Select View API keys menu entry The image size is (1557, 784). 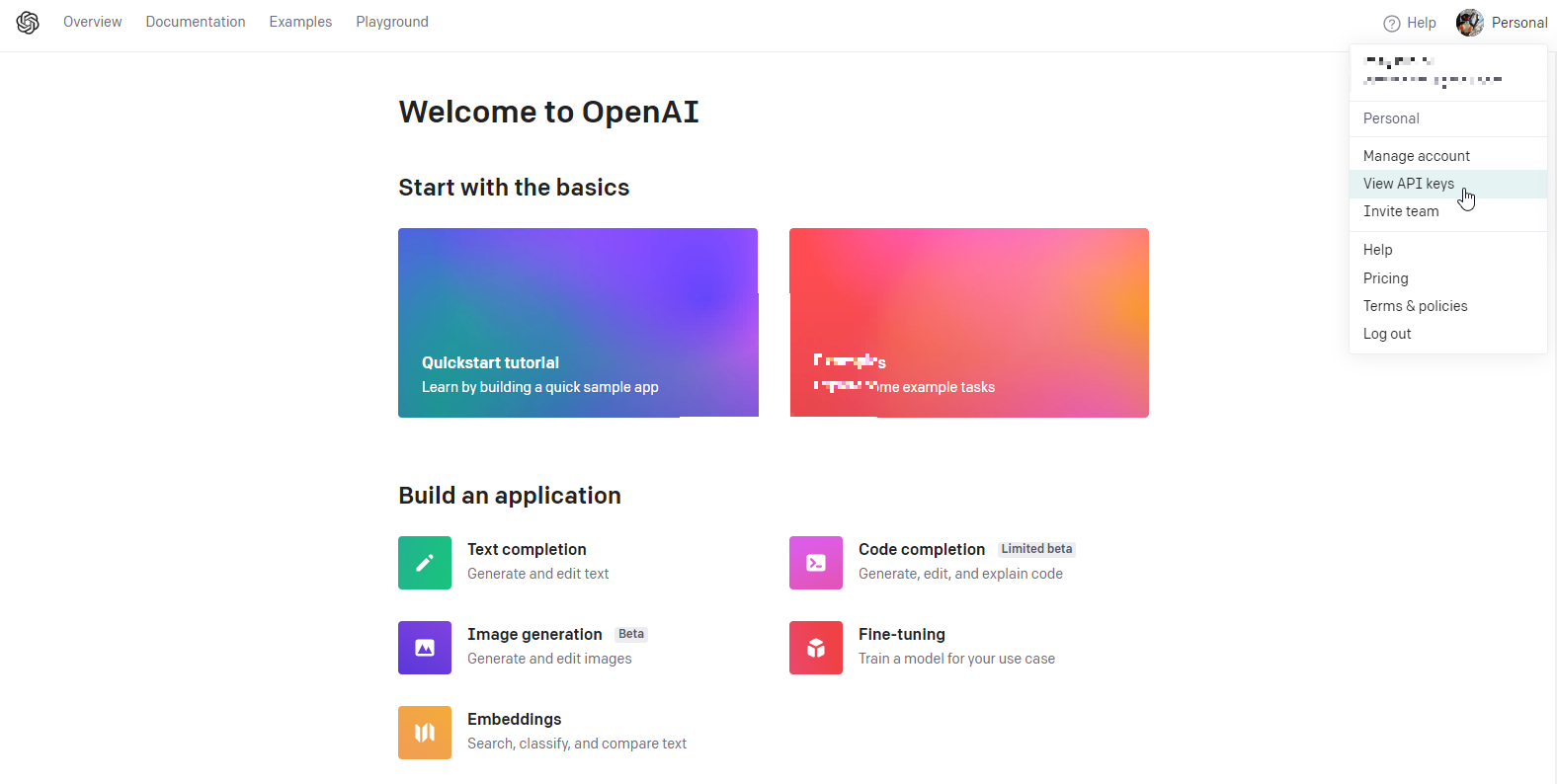coord(1448,184)
